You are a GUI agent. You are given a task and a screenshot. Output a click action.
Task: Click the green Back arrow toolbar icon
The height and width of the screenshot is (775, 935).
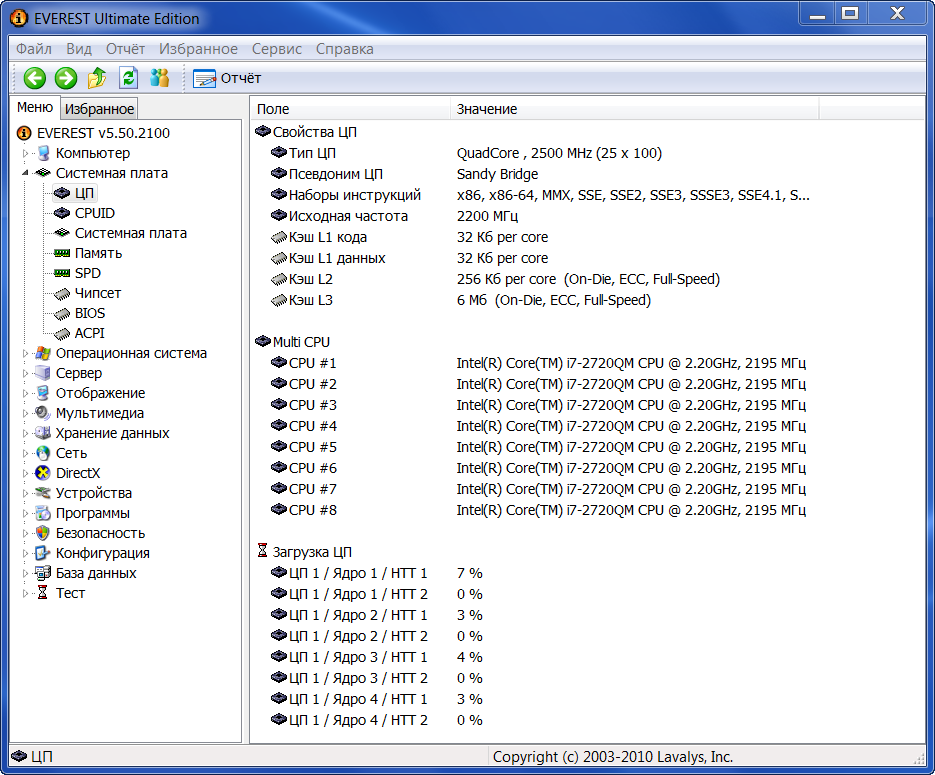tap(35, 78)
